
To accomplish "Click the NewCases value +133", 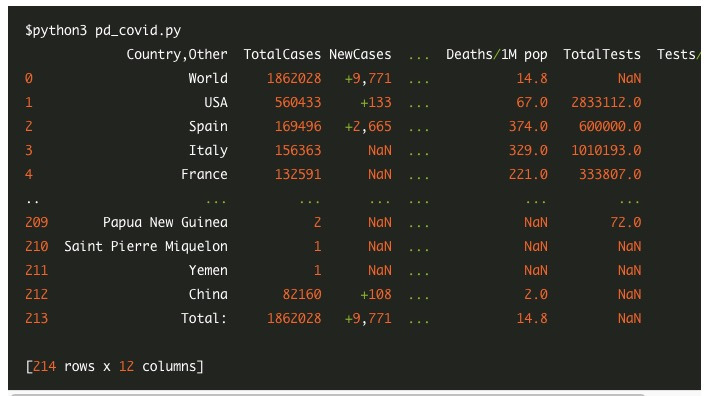I will [x=376, y=102].
